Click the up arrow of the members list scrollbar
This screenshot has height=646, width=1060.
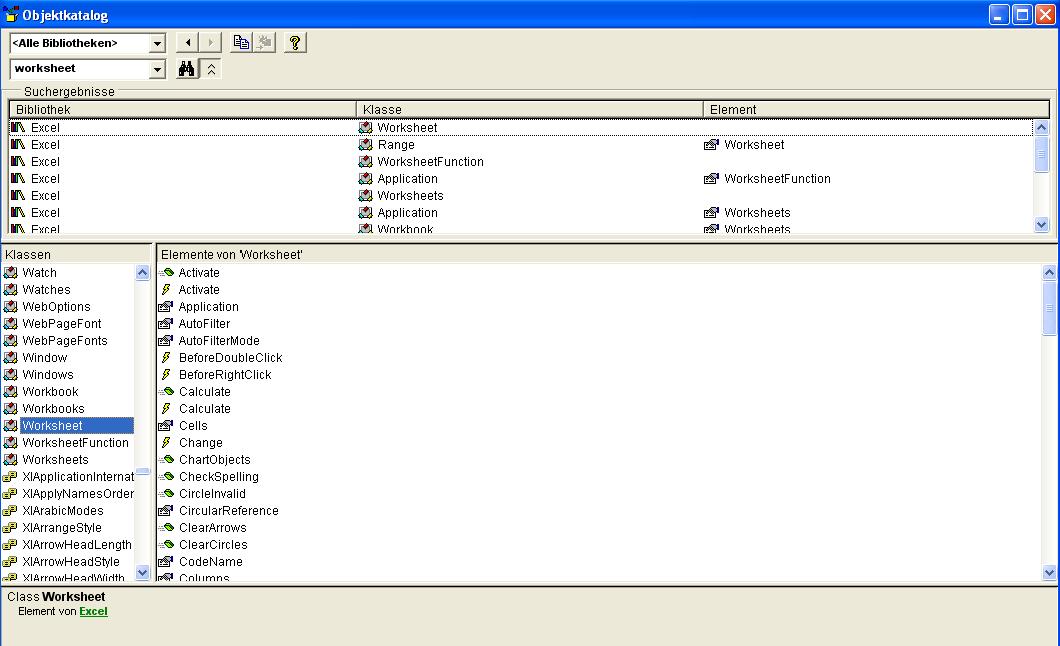point(1049,272)
